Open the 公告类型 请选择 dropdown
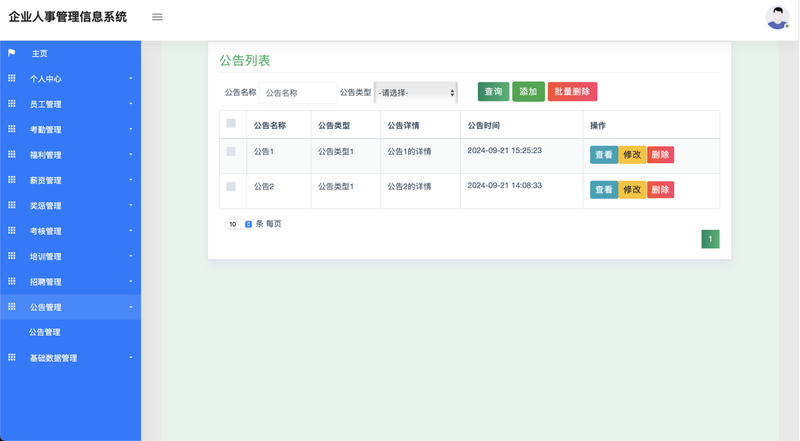 pos(416,93)
